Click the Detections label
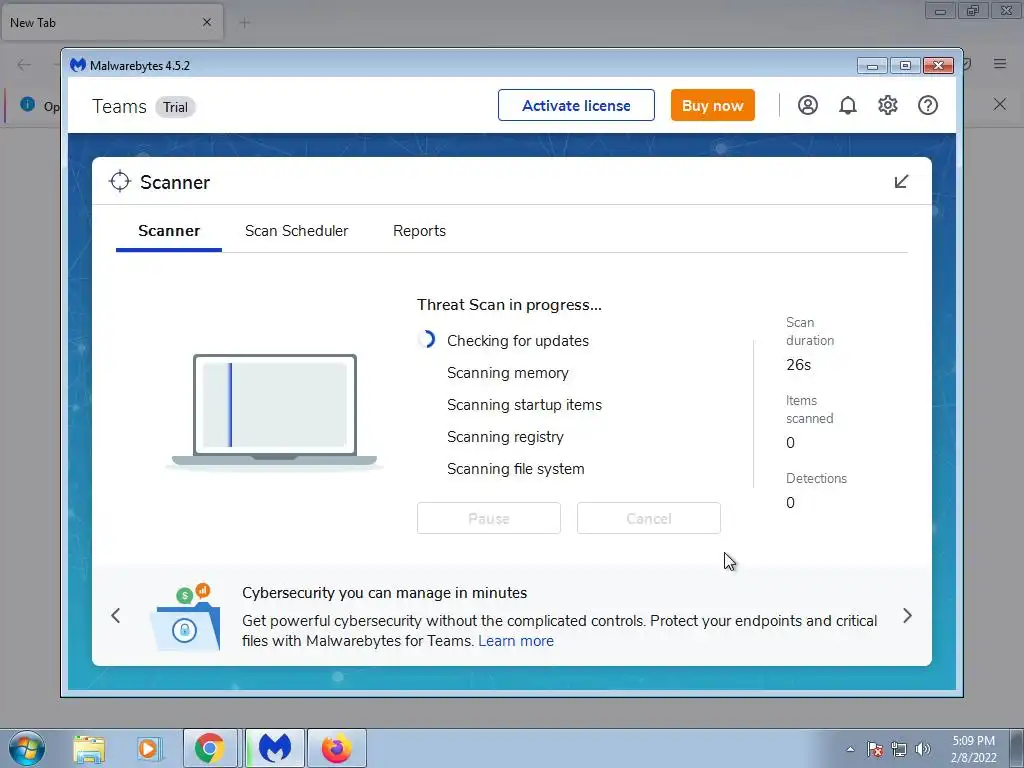1024x768 pixels. pos(816,479)
